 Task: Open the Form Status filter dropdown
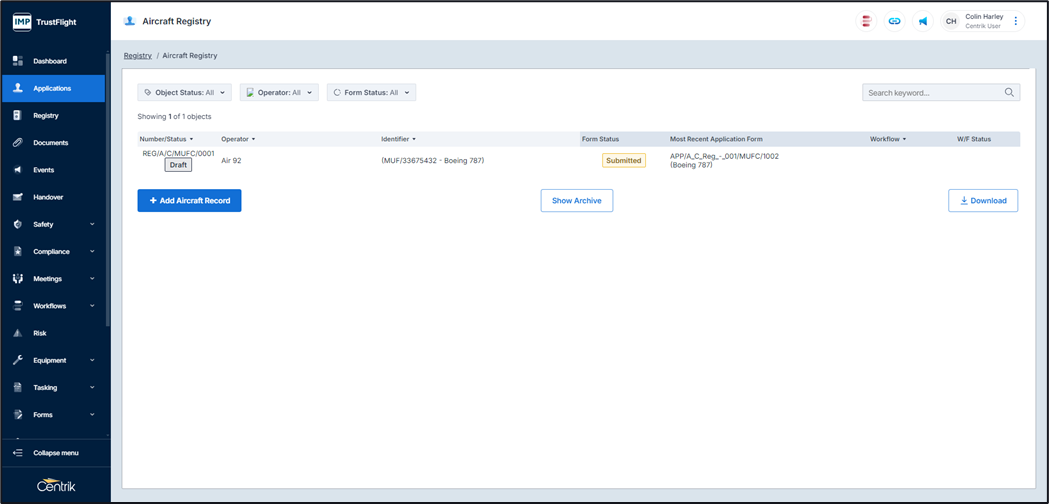371,93
